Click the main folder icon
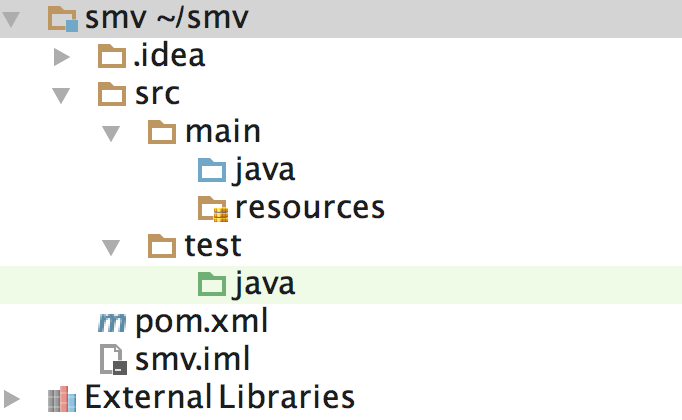Image resolution: width=682 pixels, height=420 pixels. pyautogui.click(x=161, y=132)
